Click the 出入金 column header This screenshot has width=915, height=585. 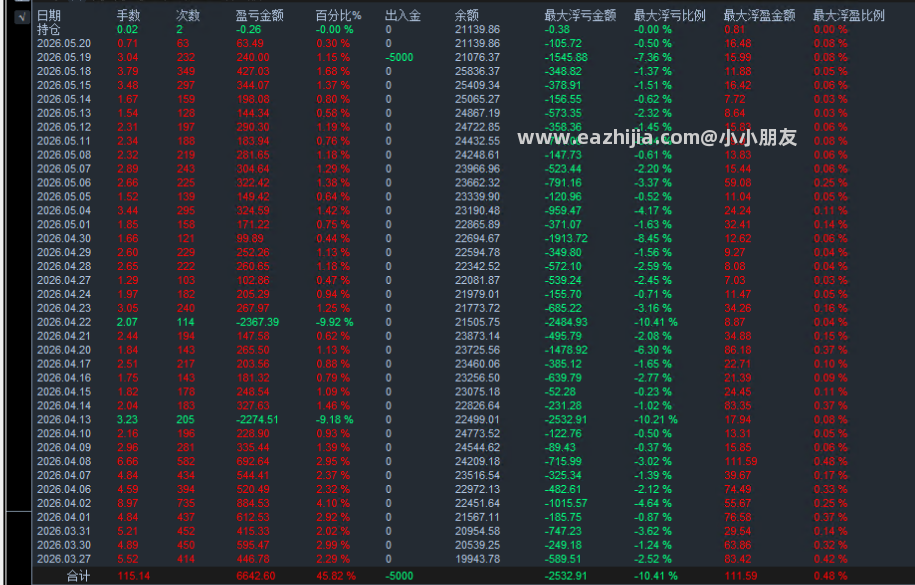tap(403, 16)
